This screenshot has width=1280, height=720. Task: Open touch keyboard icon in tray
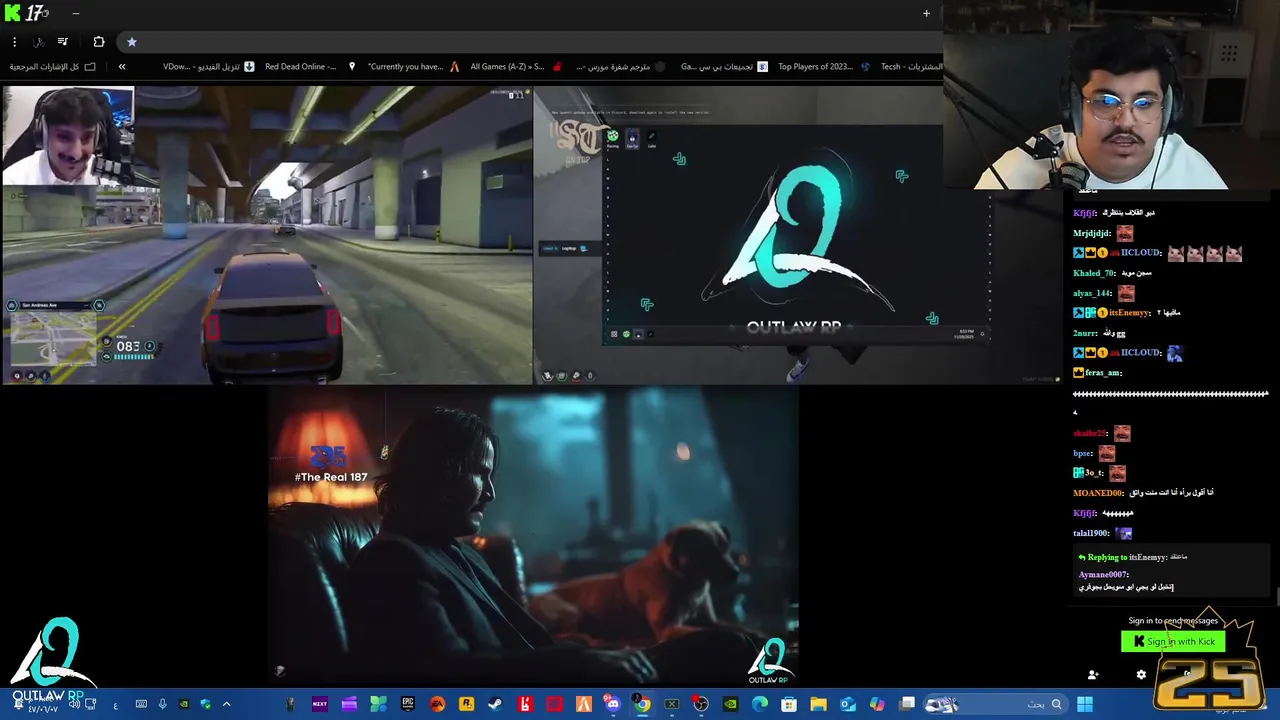click(141, 704)
